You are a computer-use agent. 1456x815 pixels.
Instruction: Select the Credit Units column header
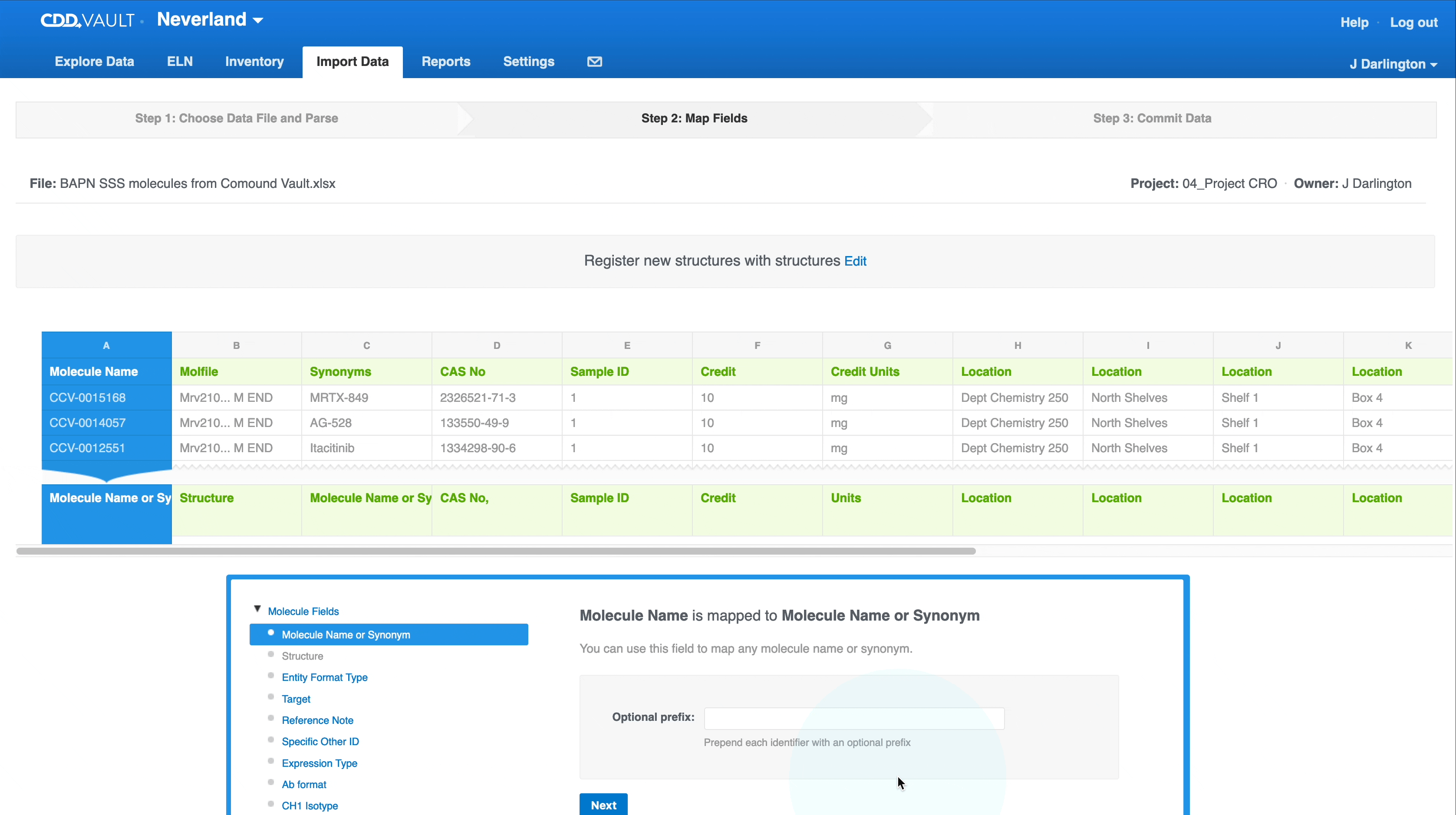click(x=887, y=372)
